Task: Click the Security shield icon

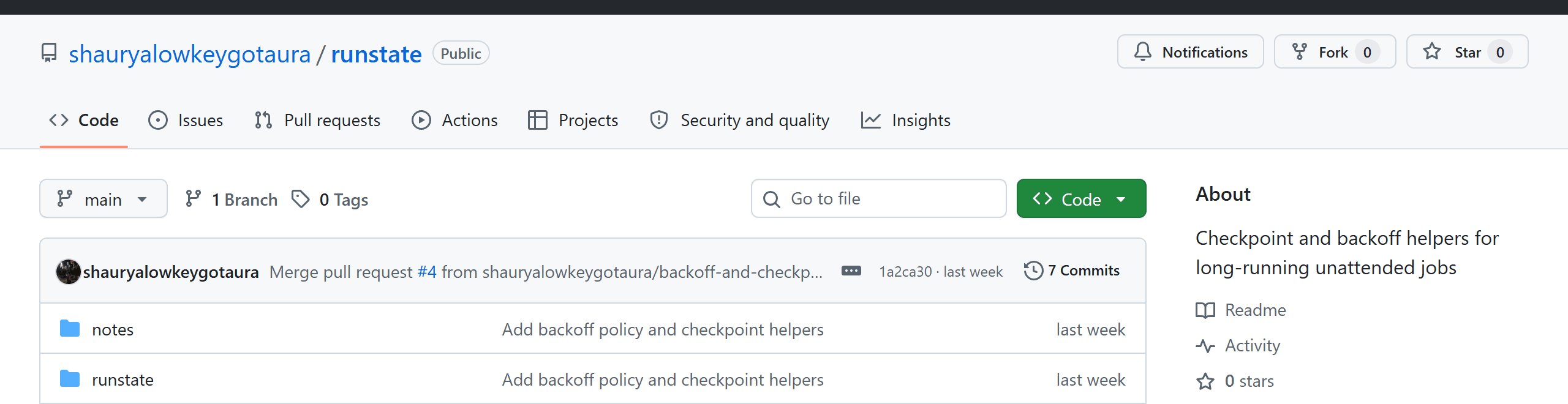Action: tap(659, 120)
